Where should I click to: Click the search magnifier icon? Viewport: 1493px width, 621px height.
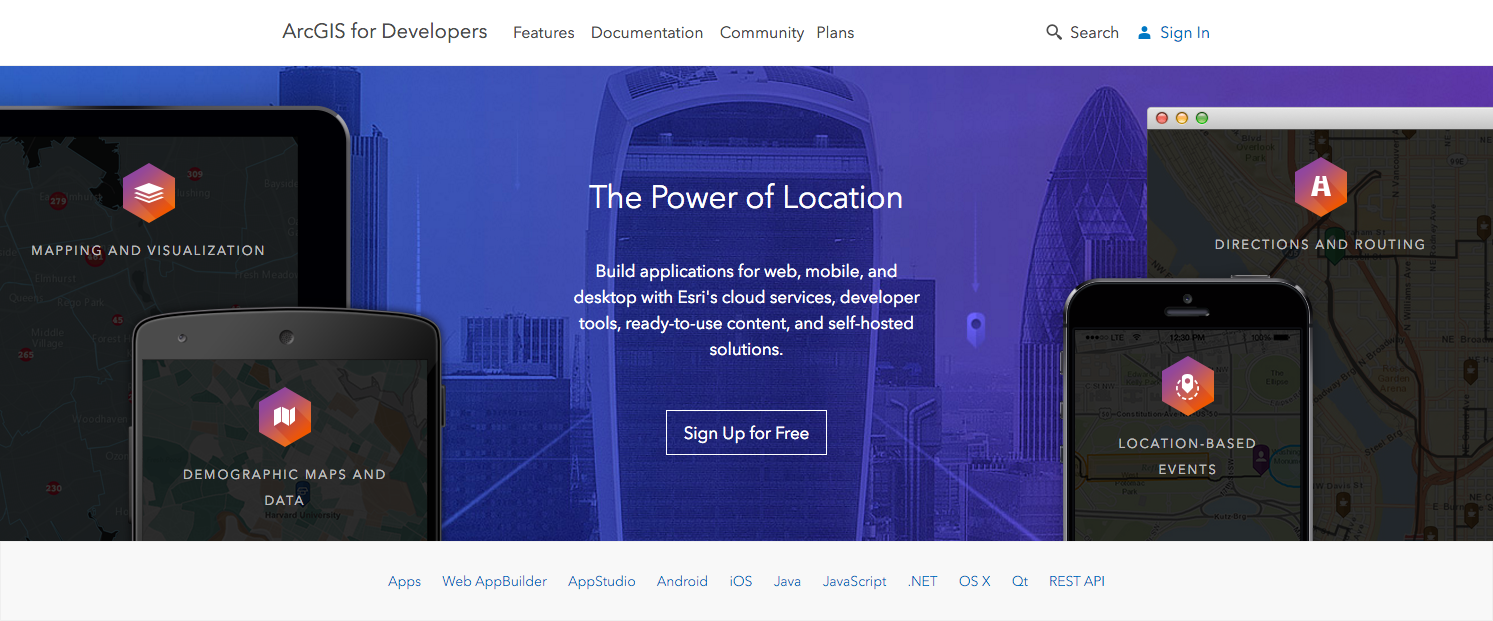coord(1054,32)
